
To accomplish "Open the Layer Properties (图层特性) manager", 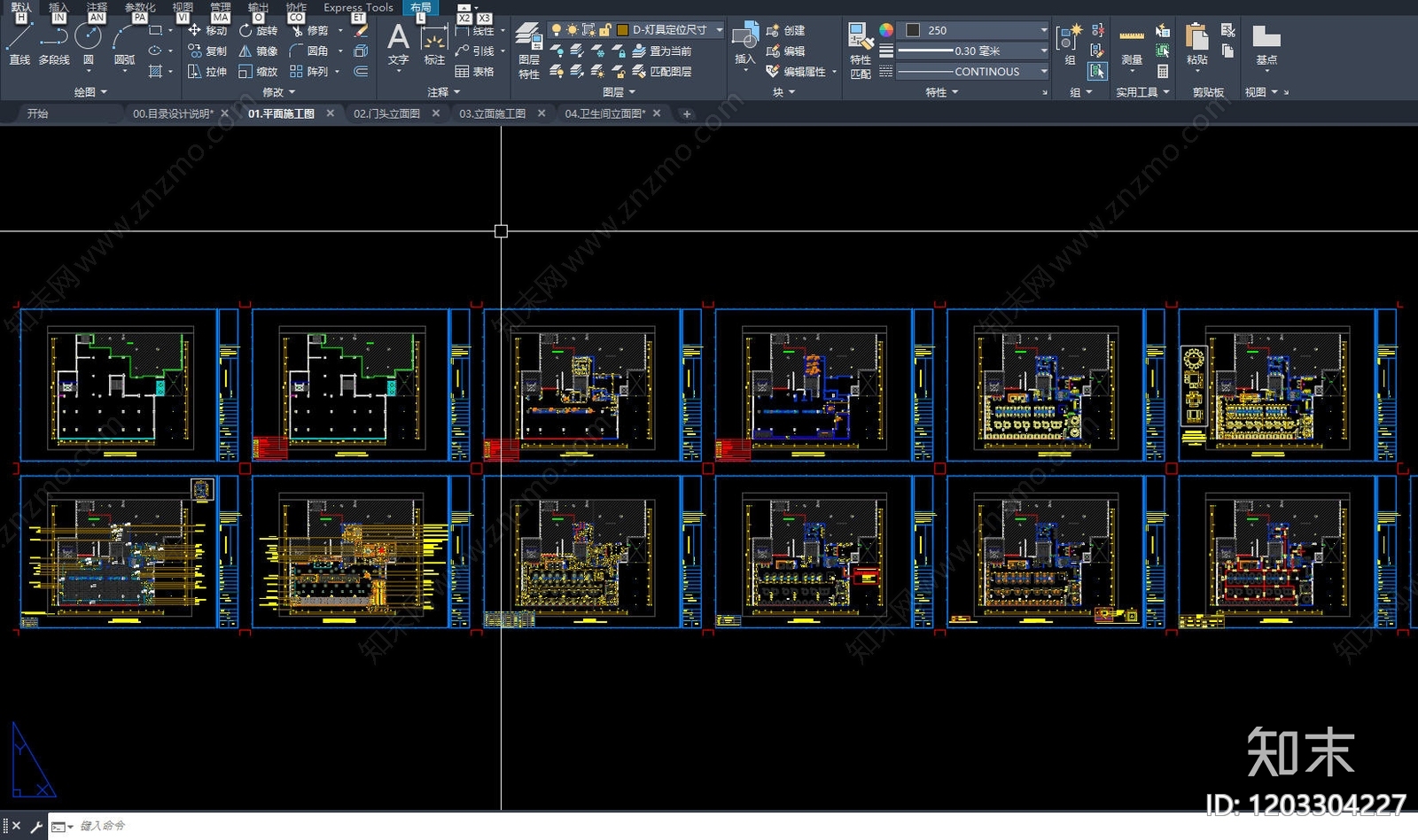I will [x=529, y=51].
